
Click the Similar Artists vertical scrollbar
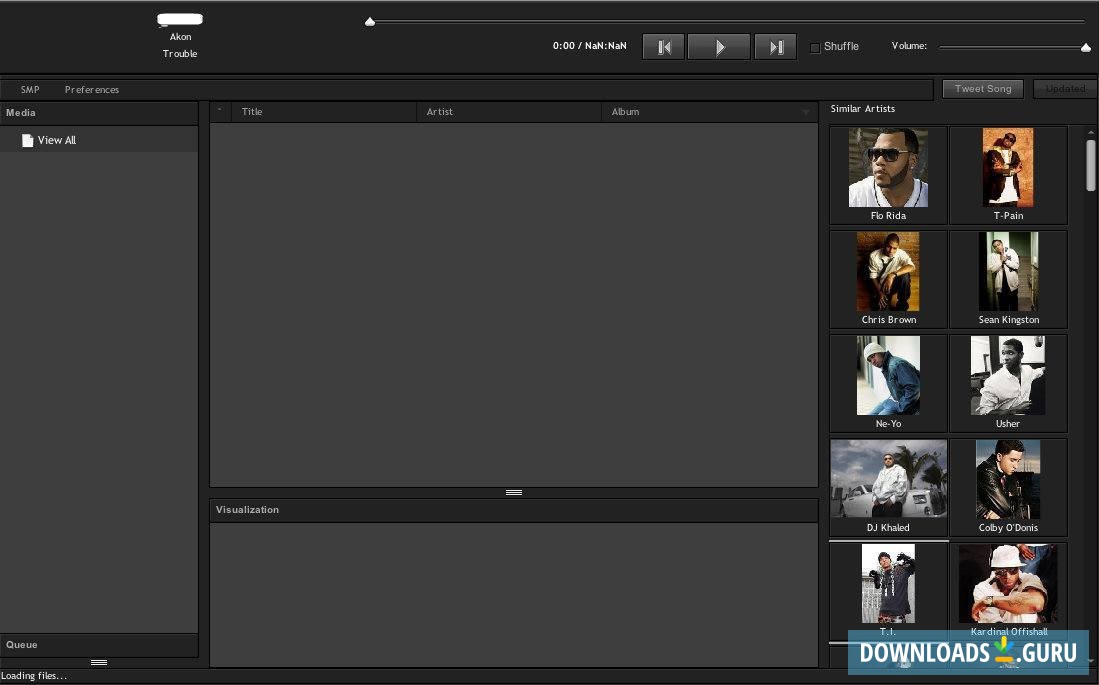(x=1090, y=165)
